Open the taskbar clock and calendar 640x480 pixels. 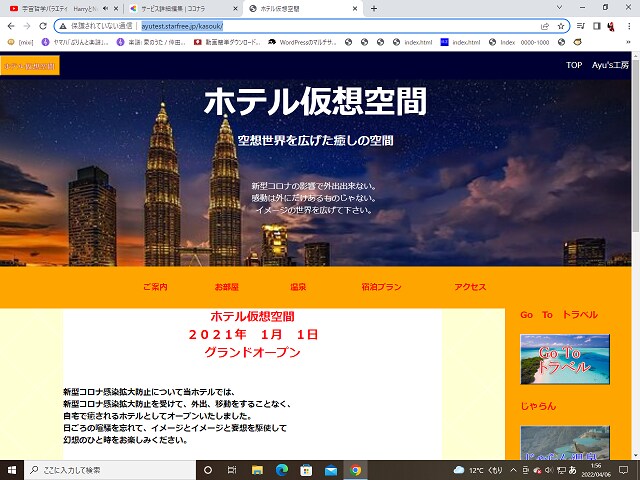pyautogui.click(x=596, y=470)
